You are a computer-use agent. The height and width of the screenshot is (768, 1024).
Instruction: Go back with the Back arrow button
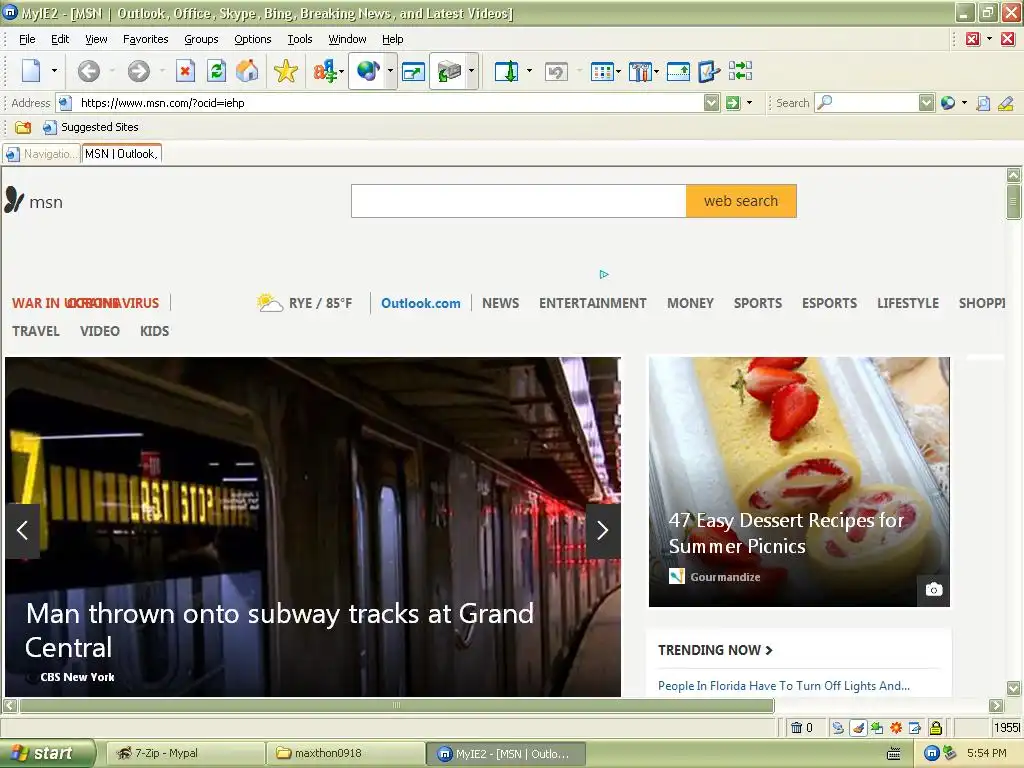click(89, 71)
